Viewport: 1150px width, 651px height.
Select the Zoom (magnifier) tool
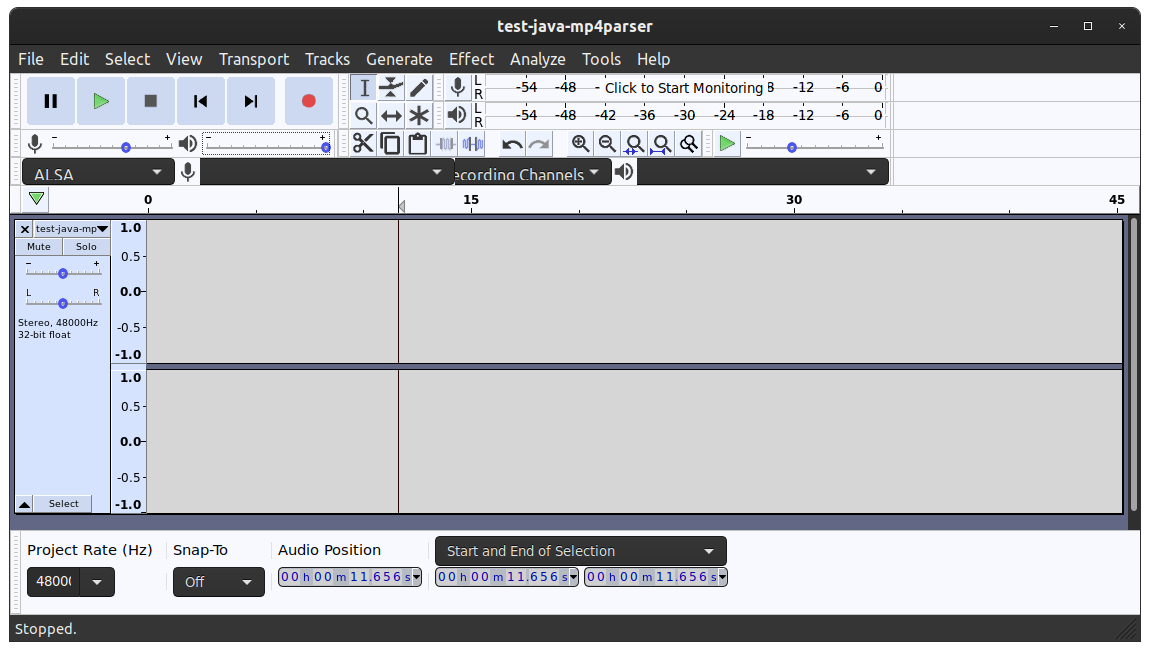(x=364, y=115)
